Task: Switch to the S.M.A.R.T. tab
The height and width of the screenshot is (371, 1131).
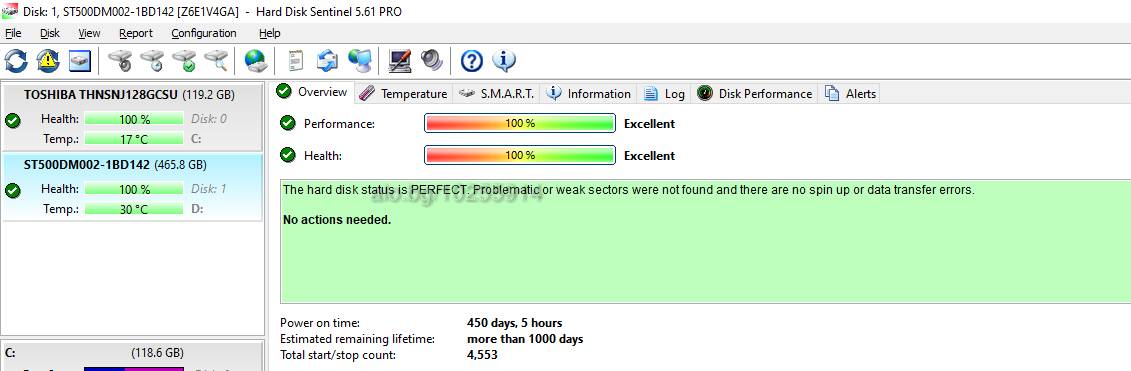Action: [x=498, y=94]
